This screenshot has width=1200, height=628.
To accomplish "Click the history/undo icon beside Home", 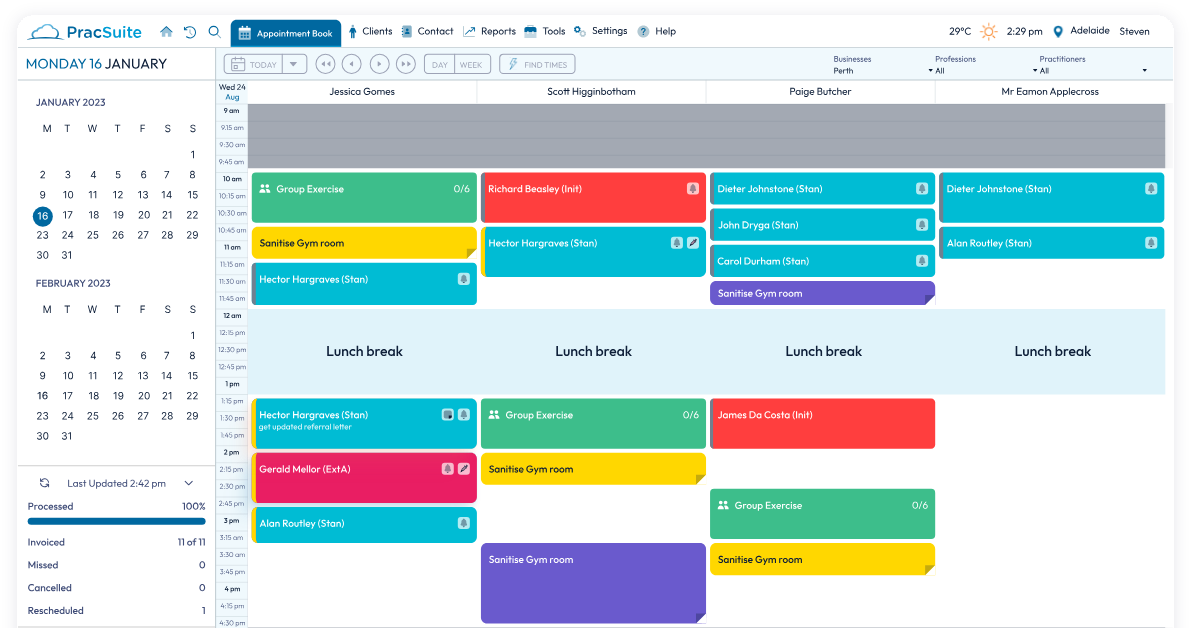I will pos(190,32).
